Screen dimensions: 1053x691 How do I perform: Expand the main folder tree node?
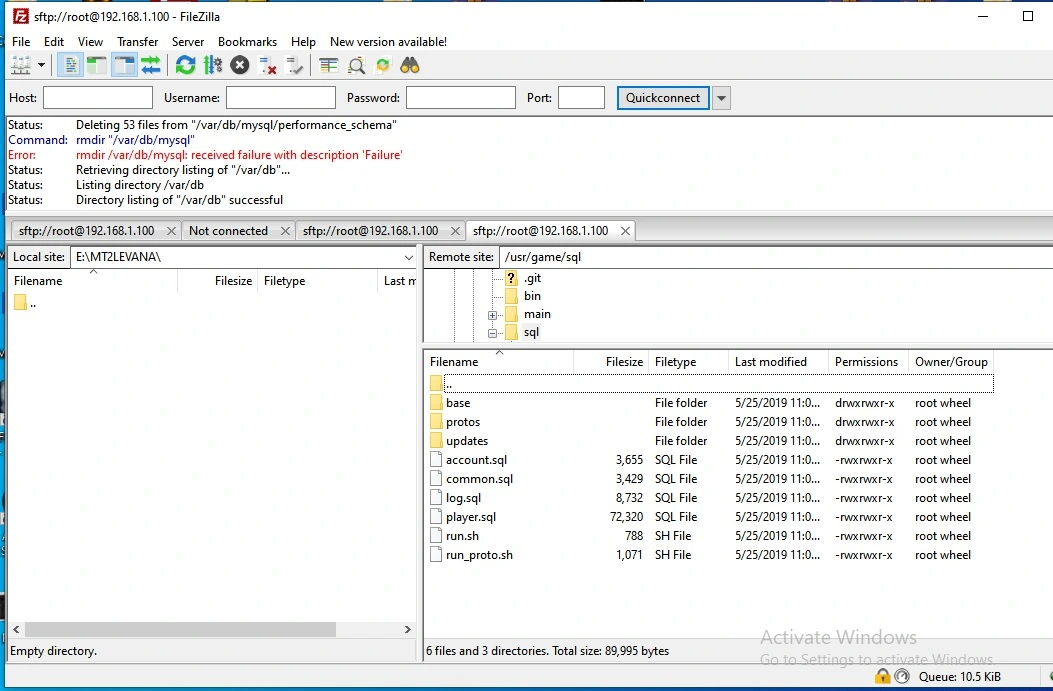point(493,315)
